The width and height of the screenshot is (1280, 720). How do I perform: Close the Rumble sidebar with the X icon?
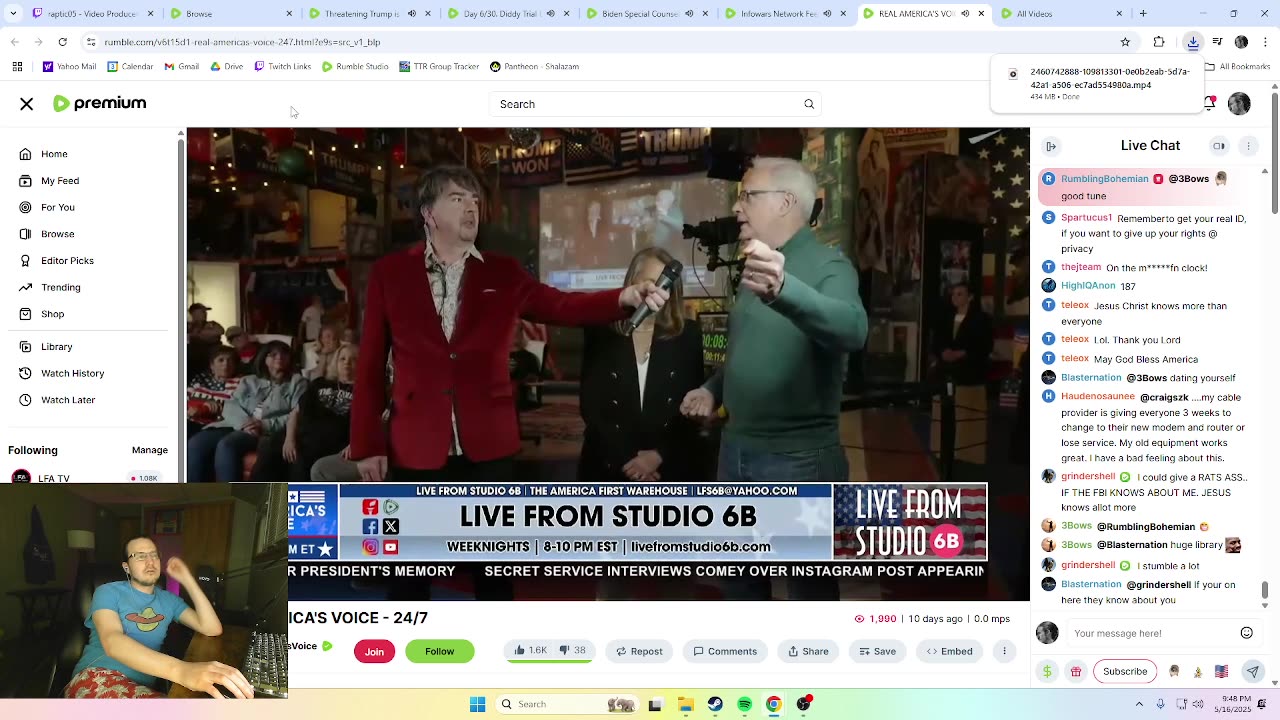pos(27,104)
